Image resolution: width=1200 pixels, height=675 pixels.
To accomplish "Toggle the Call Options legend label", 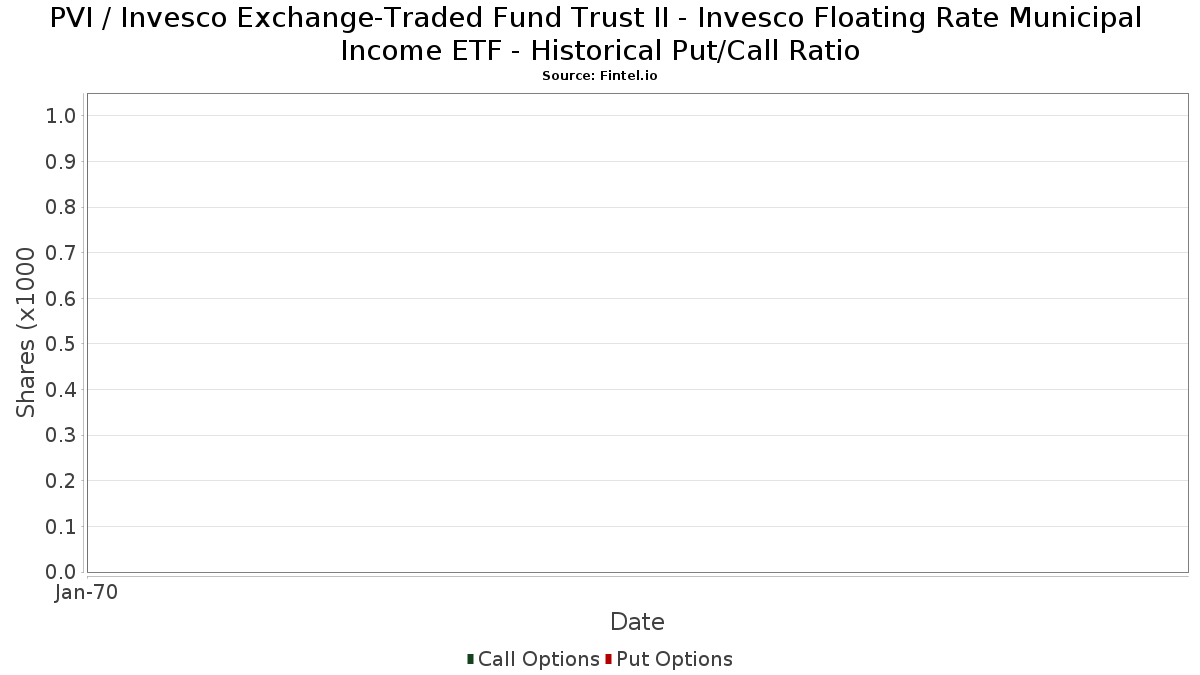I will pos(538,659).
